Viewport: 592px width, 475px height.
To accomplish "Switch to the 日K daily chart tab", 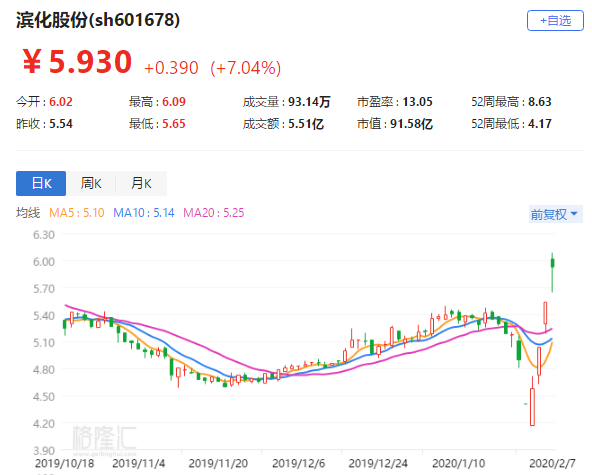I will (41, 184).
